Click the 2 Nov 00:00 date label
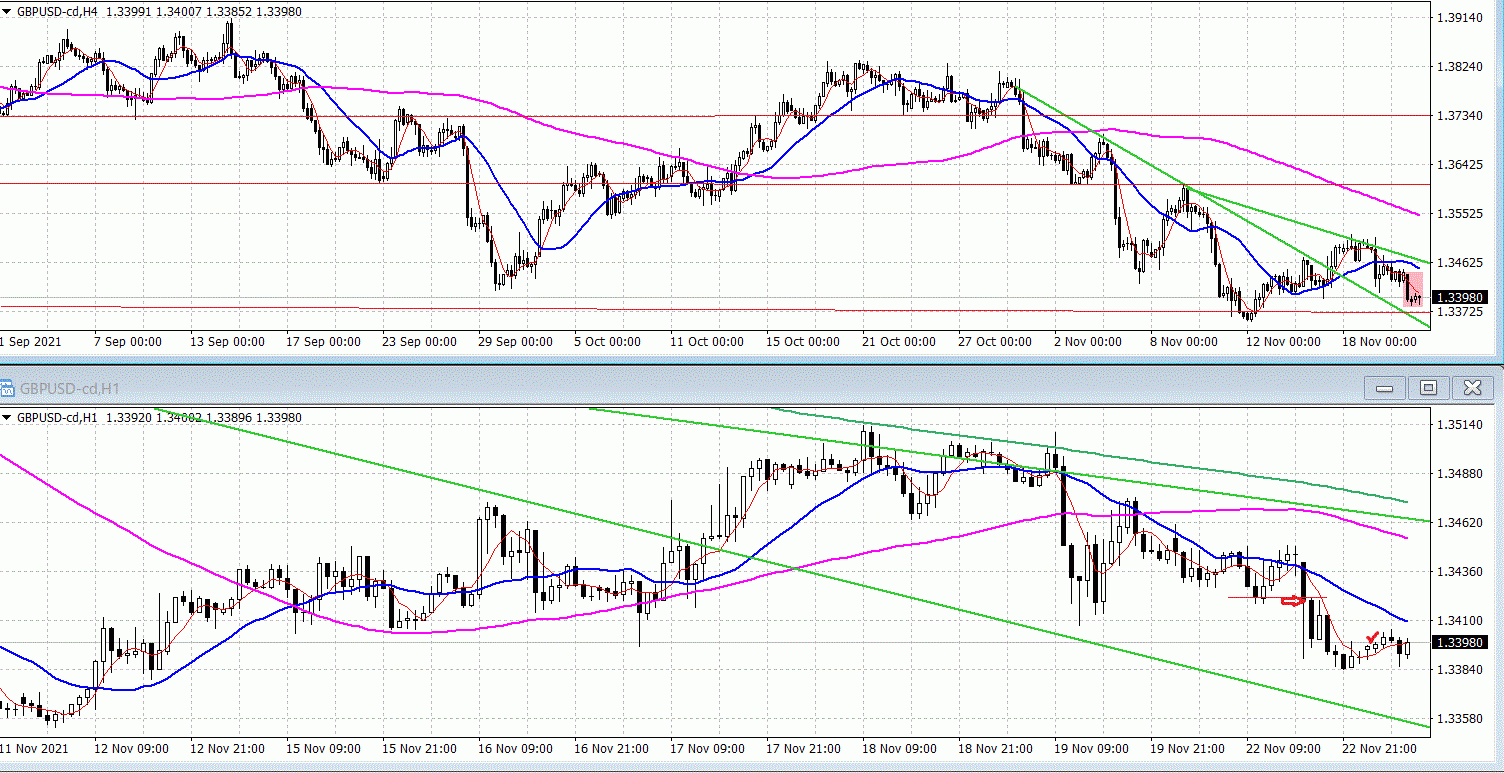Screen dimensions: 1504x773 click(x=1087, y=342)
